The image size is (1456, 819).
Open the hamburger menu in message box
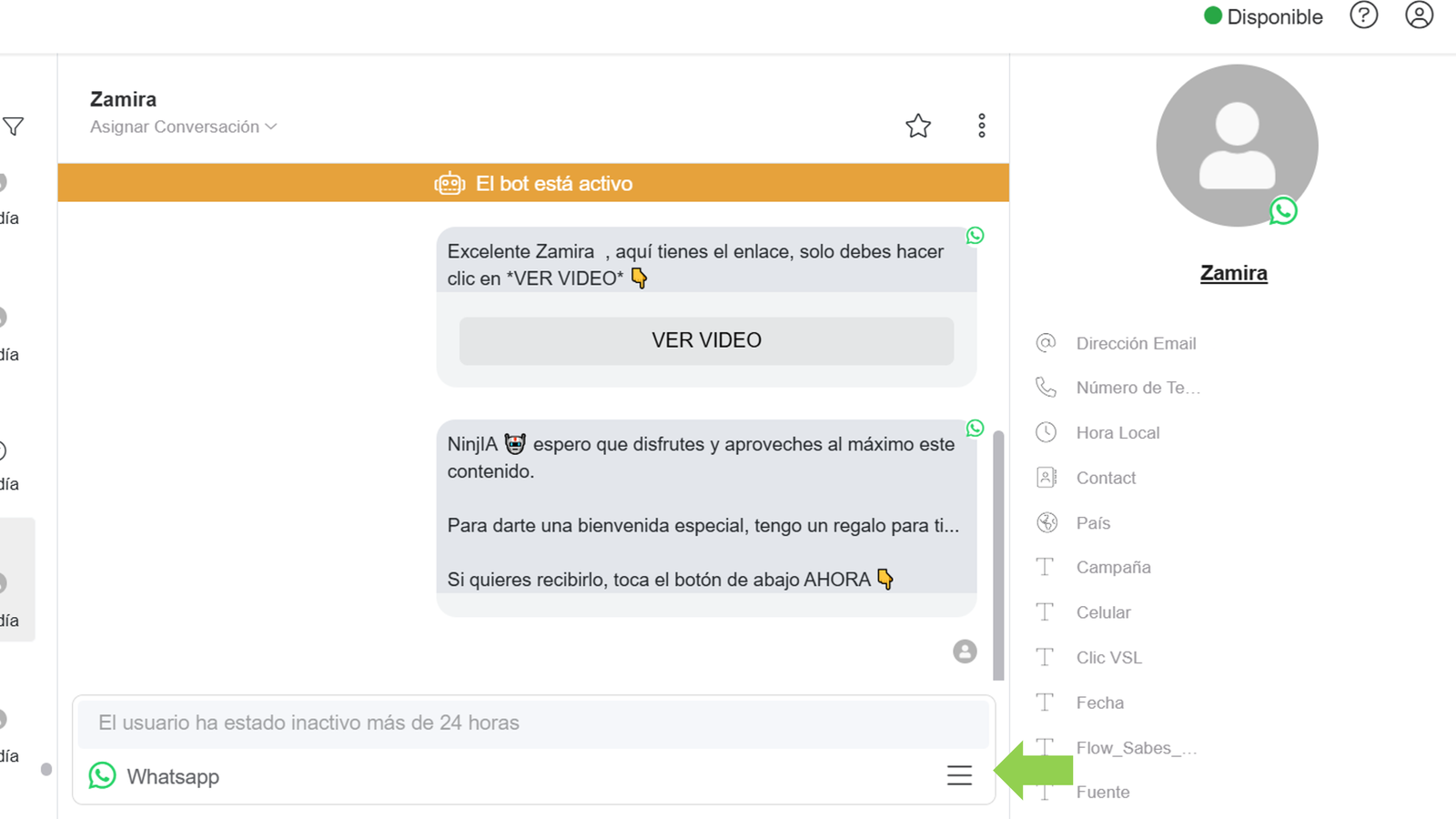pos(959,775)
